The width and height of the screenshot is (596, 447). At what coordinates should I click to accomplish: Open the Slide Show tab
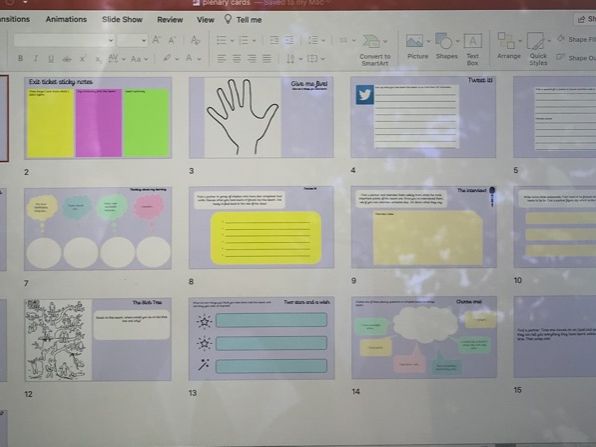[x=122, y=19]
